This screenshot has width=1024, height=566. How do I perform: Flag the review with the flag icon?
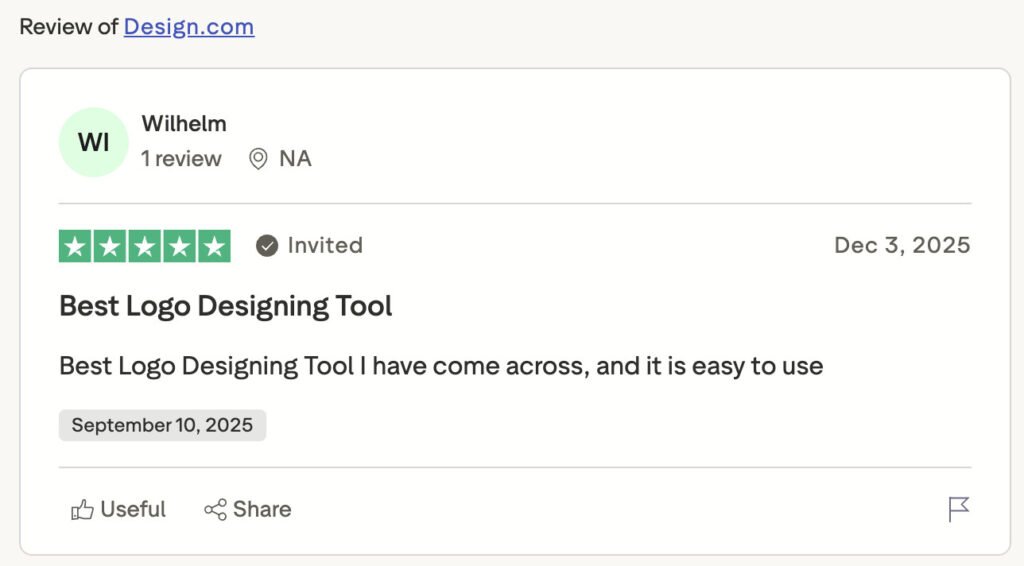point(958,509)
